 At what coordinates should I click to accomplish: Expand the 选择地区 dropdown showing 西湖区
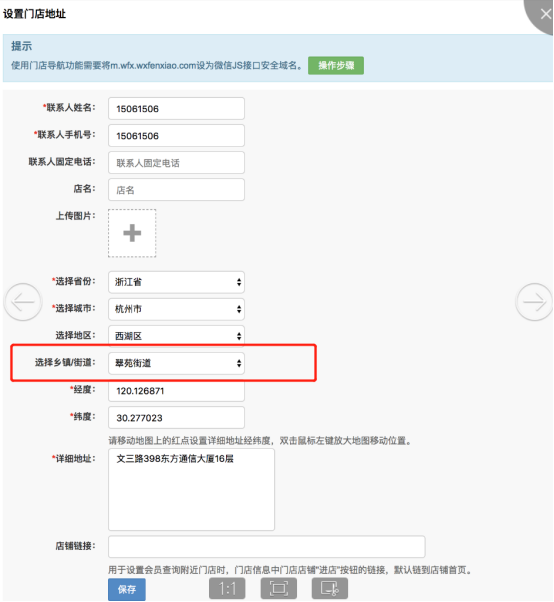click(x=176, y=336)
